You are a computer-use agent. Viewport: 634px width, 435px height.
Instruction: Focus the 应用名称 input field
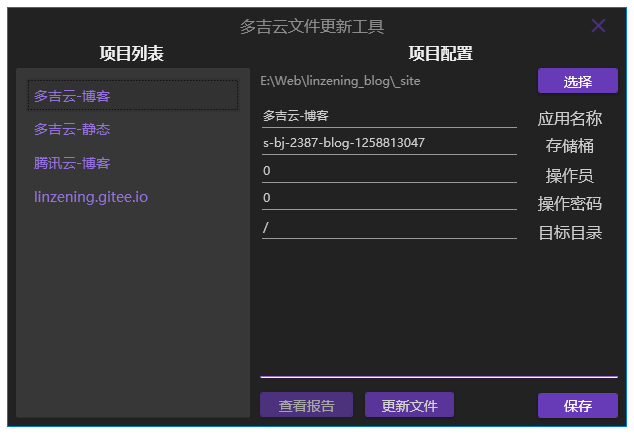click(389, 116)
